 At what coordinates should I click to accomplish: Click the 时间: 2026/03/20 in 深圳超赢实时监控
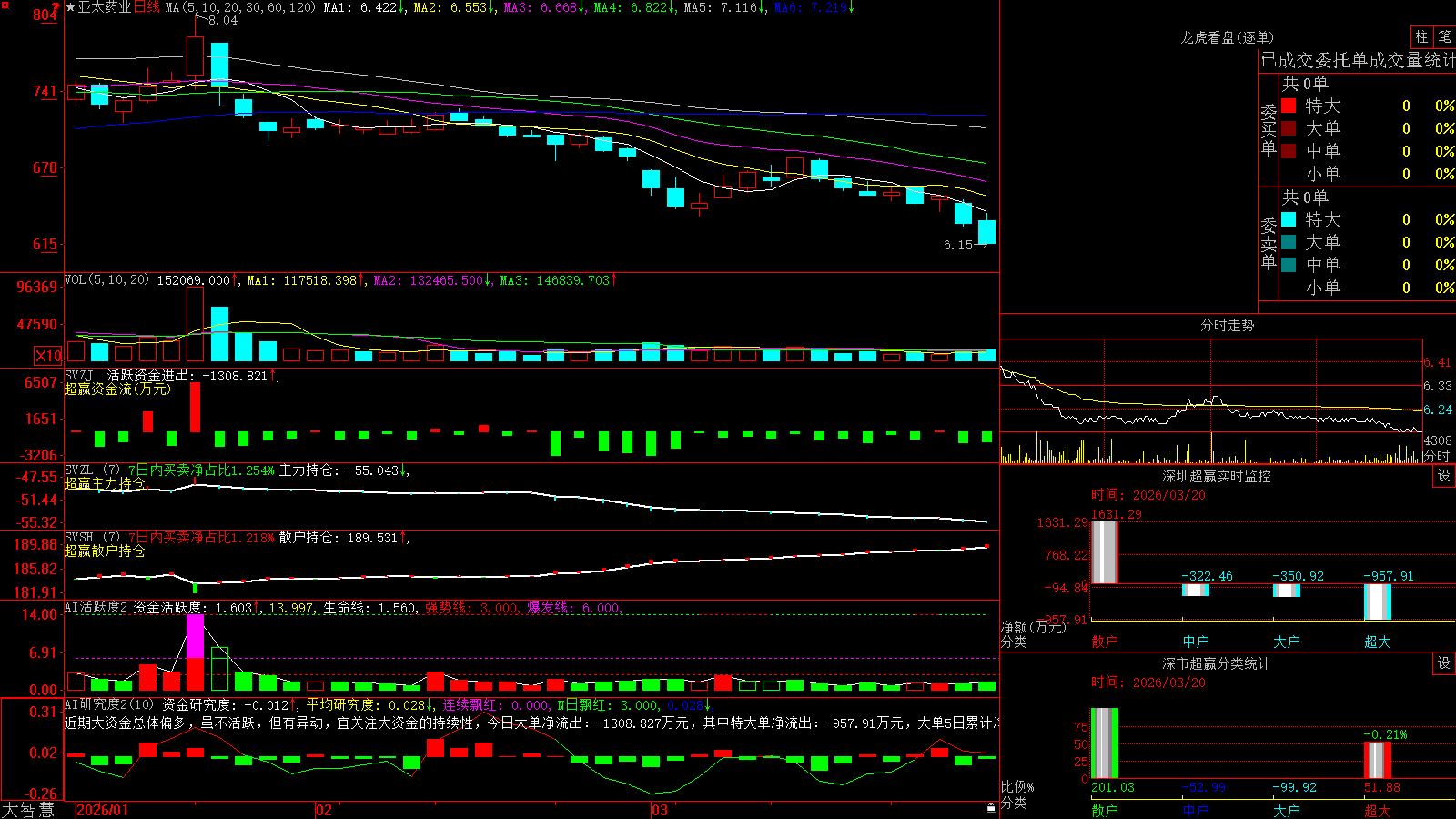(x=1148, y=495)
